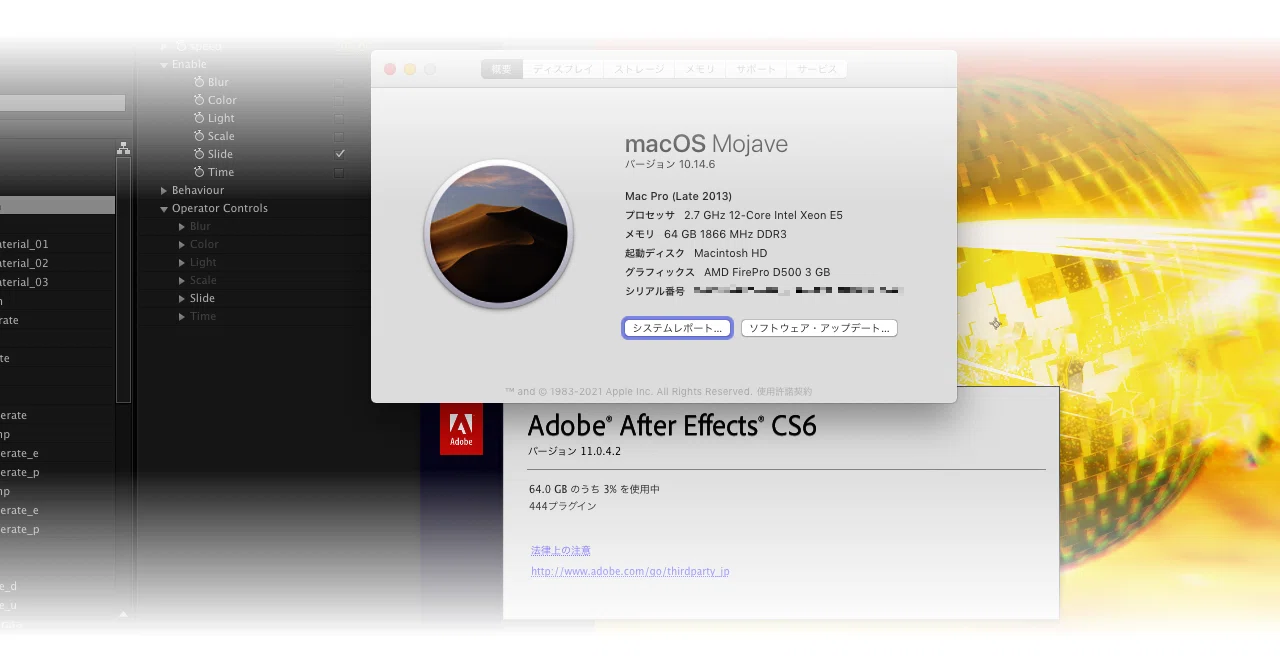Screen dimensions: 1280x669
Task: Open the adobe.com thirdparty_jp link
Action: [x=630, y=572]
